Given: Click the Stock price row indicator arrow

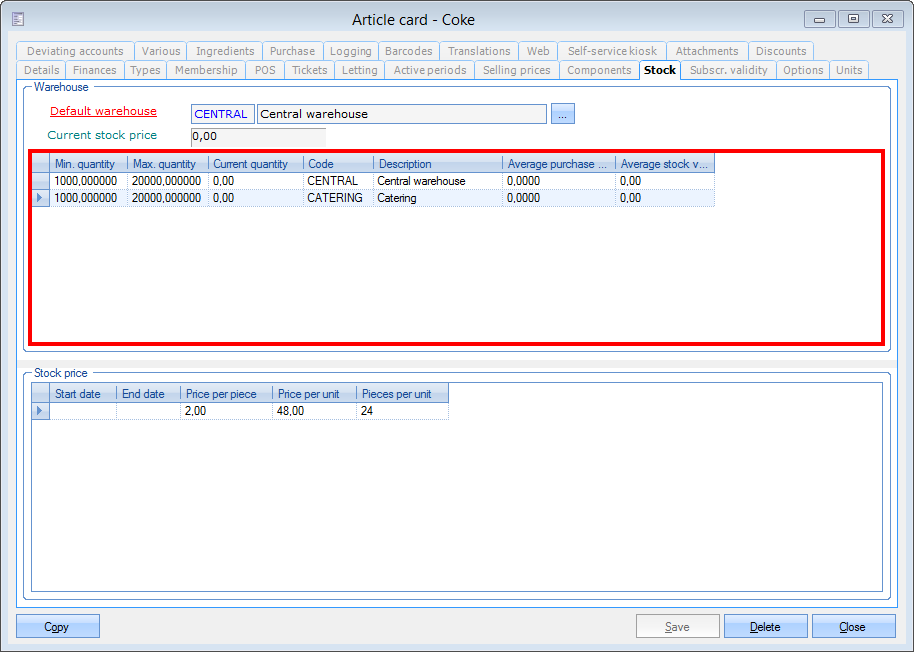Looking at the screenshot, I should [40, 411].
